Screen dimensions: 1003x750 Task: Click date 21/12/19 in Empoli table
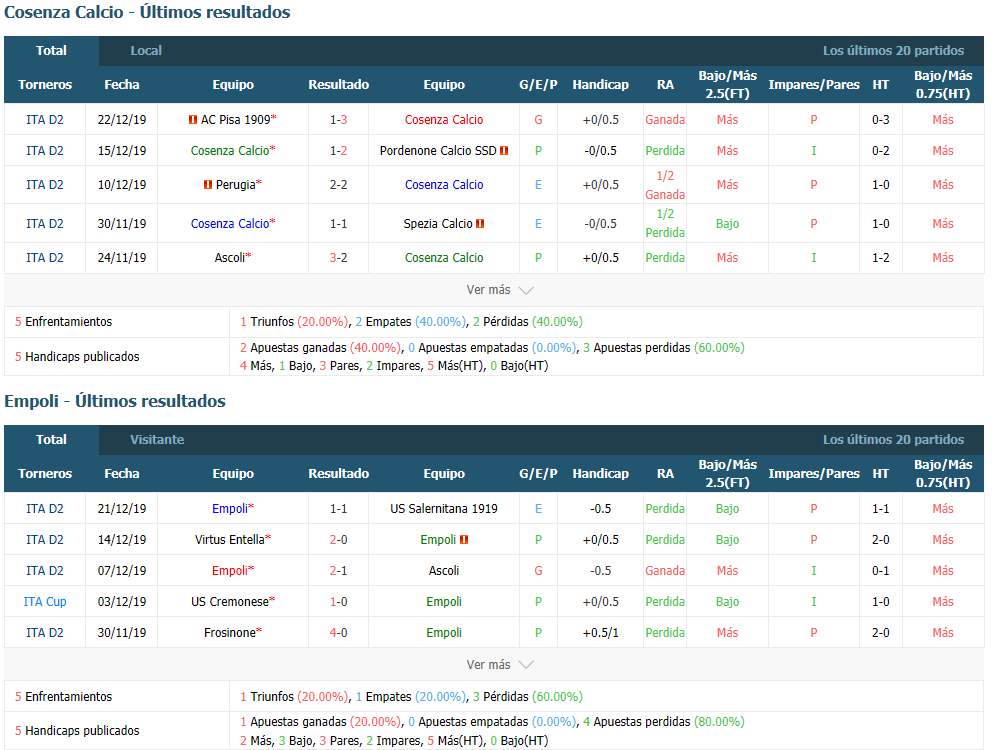(122, 509)
